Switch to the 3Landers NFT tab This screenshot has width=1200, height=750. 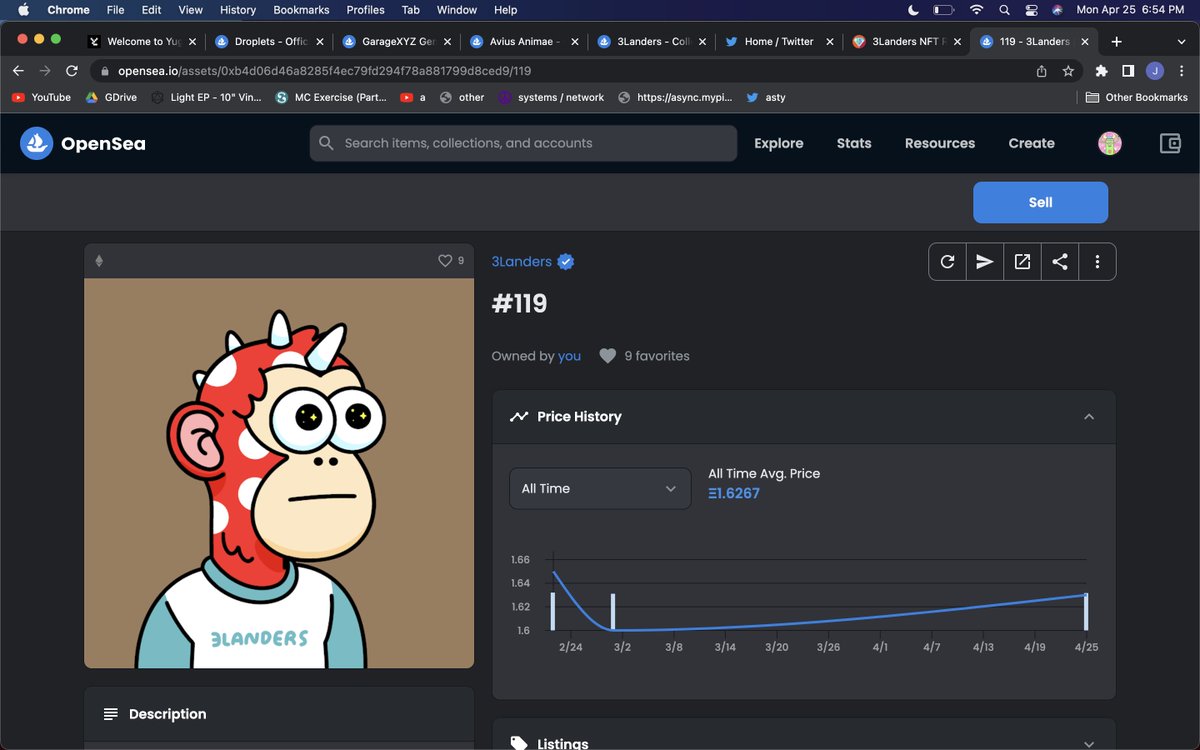tap(907, 41)
